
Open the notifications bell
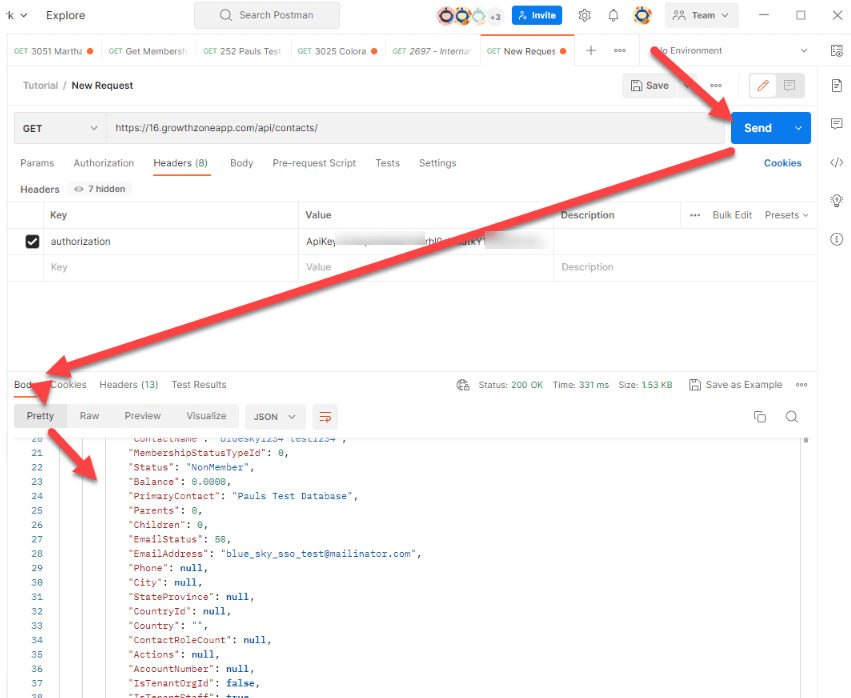pos(613,15)
